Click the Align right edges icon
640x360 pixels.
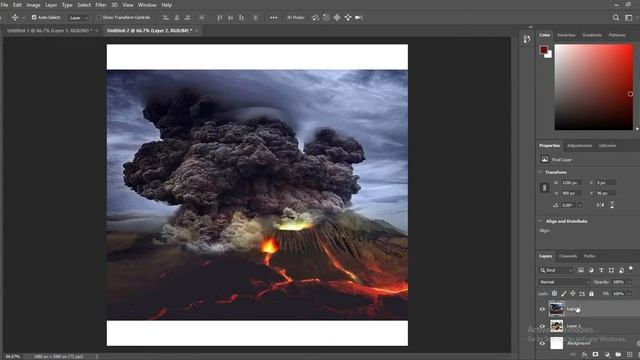pyautogui.click(x=188, y=18)
